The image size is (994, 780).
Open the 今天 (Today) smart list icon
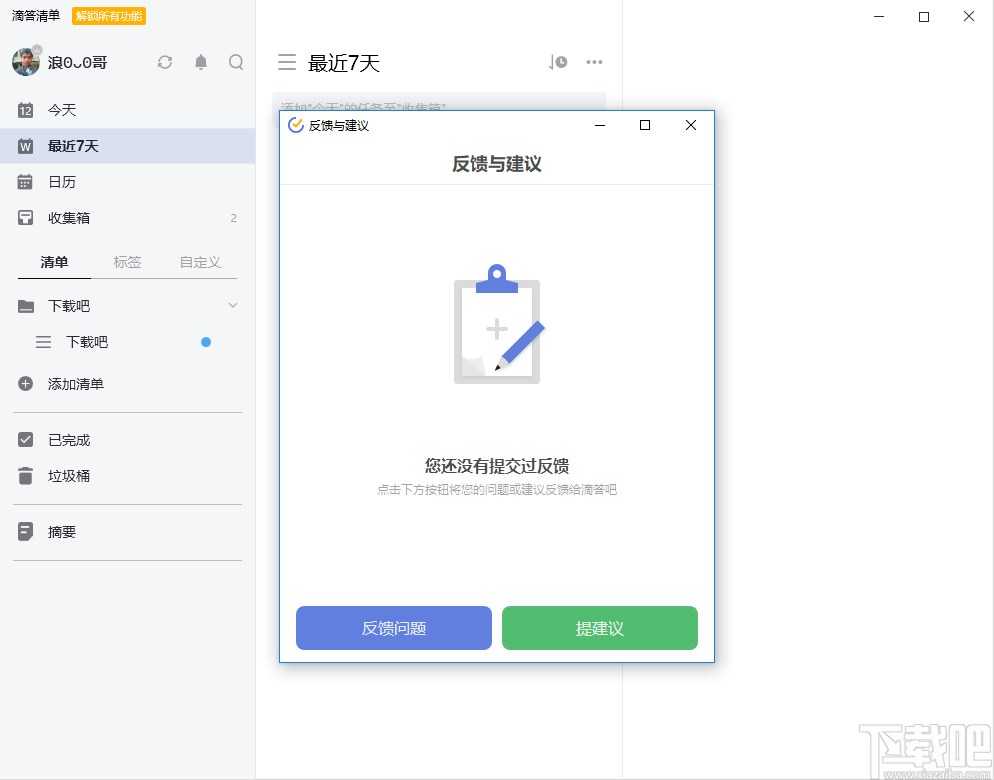(x=25, y=110)
